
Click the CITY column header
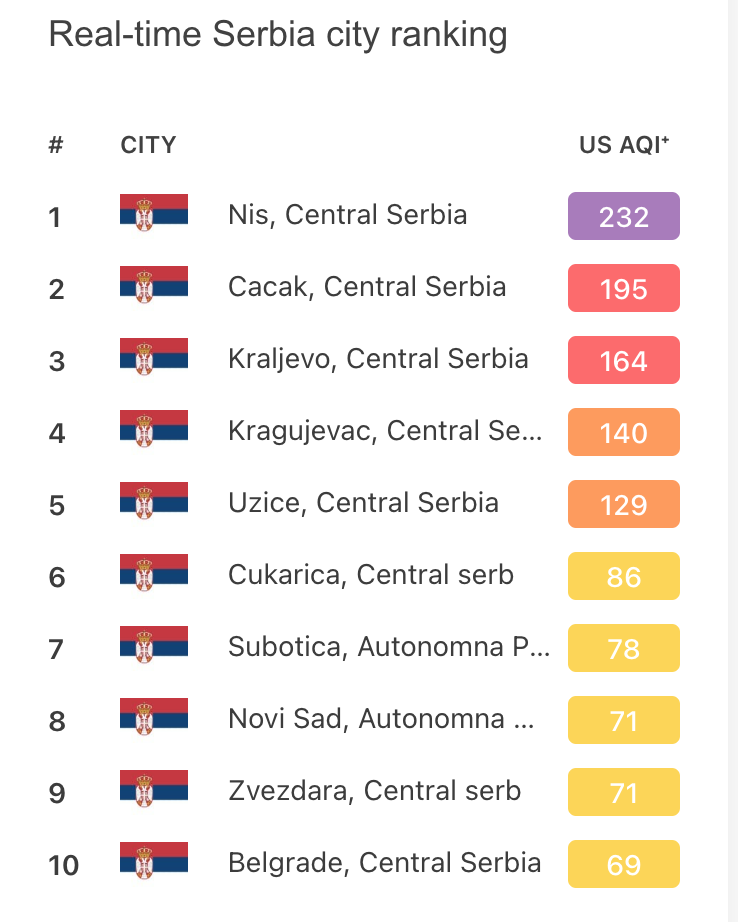[148, 145]
